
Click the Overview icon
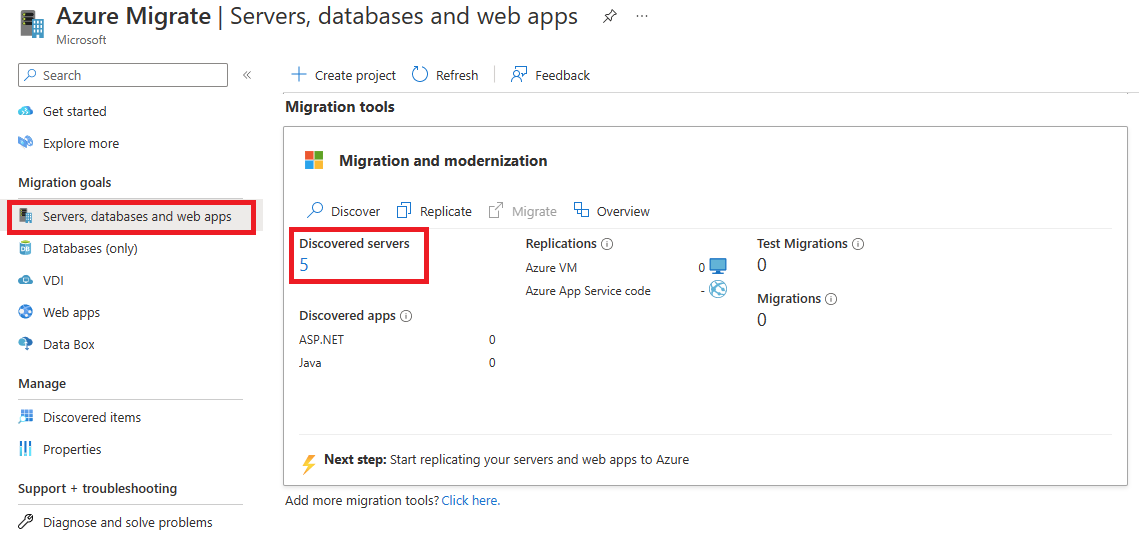581,210
